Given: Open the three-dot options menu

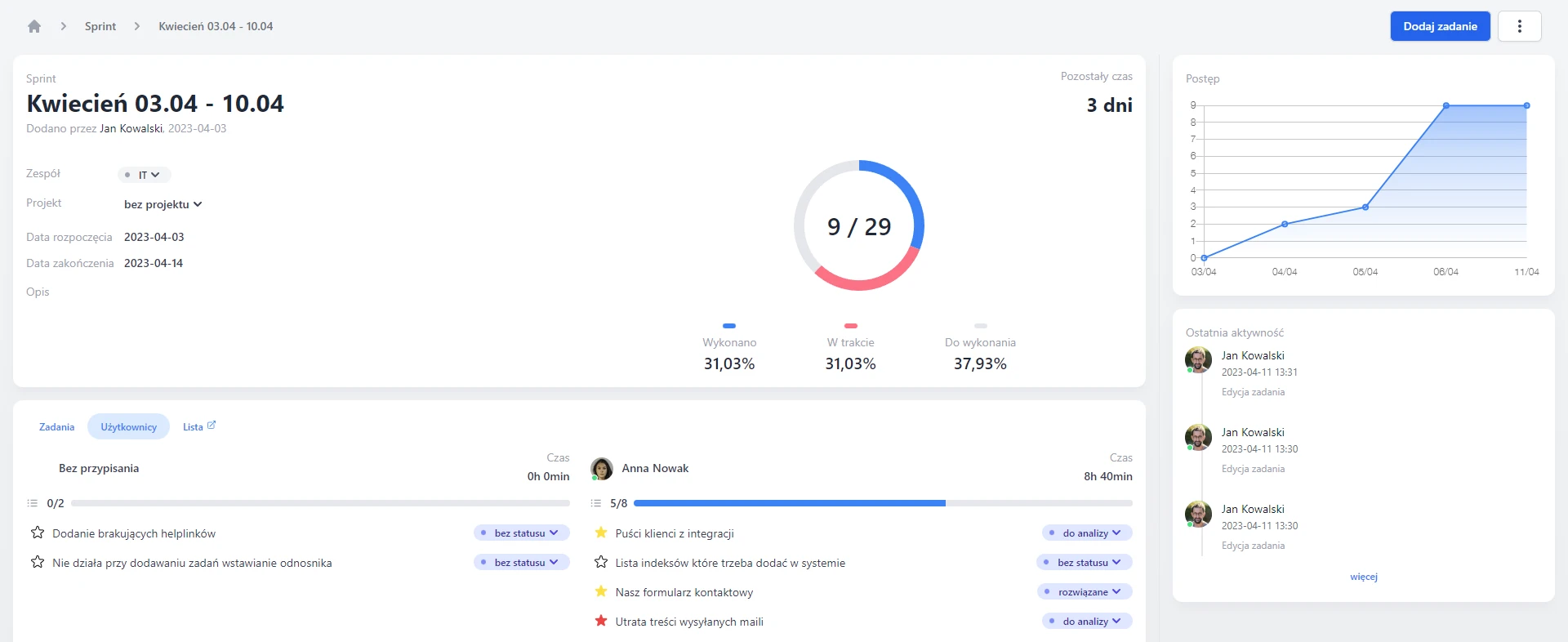Looking at the screenshot, I should point(1519,26).
